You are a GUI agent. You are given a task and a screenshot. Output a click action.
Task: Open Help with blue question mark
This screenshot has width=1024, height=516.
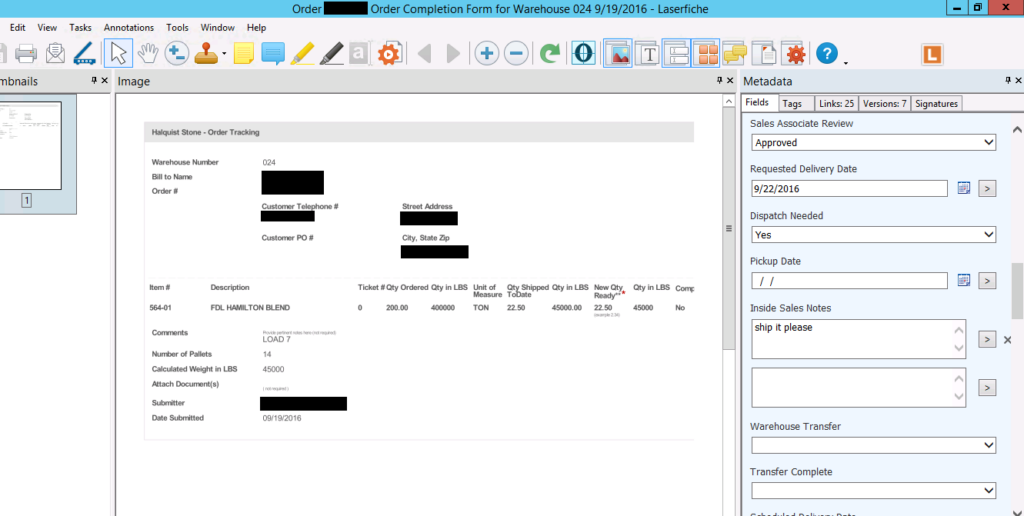point(827,54)
